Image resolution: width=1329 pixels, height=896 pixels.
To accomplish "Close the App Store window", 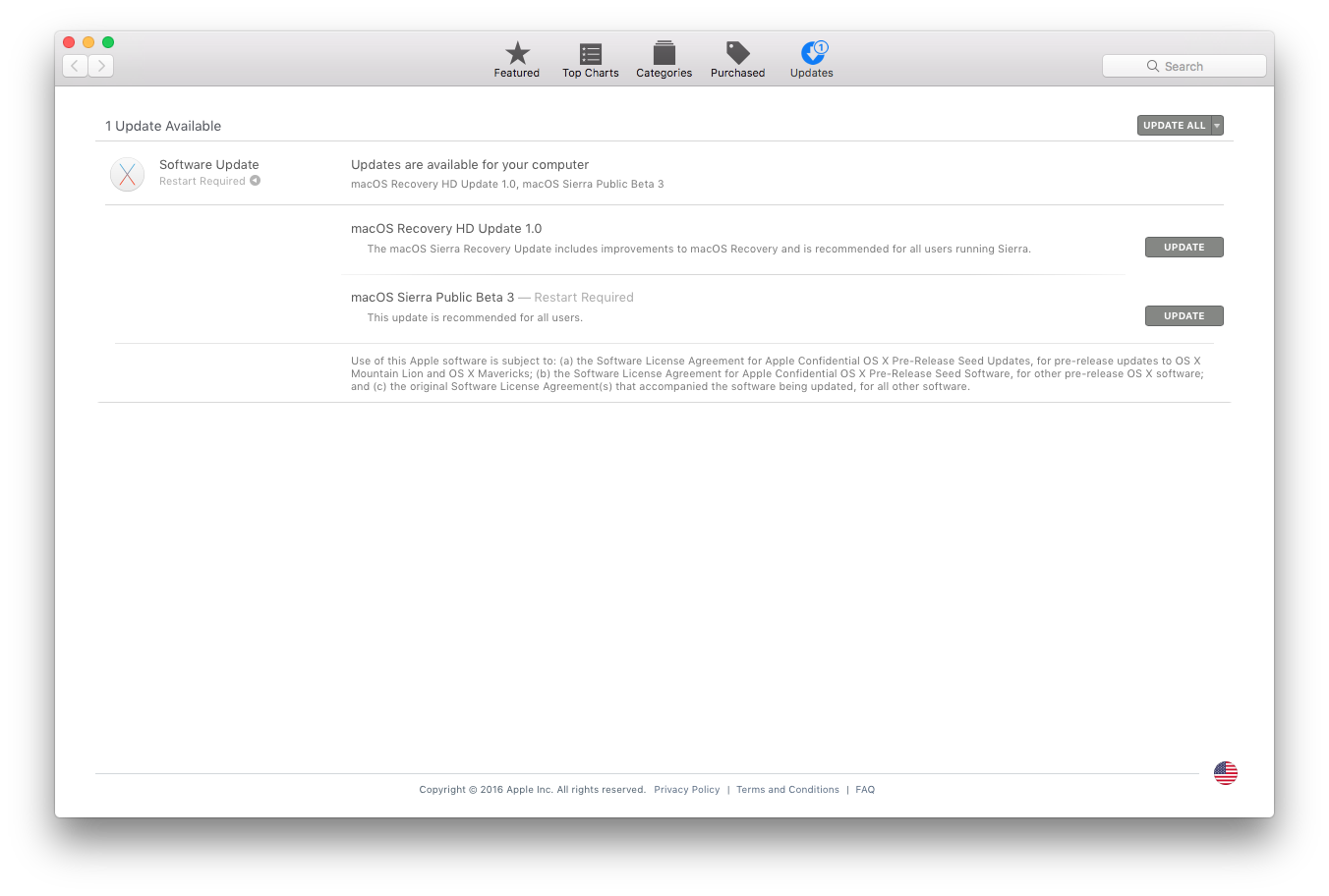I will (69, 42).
